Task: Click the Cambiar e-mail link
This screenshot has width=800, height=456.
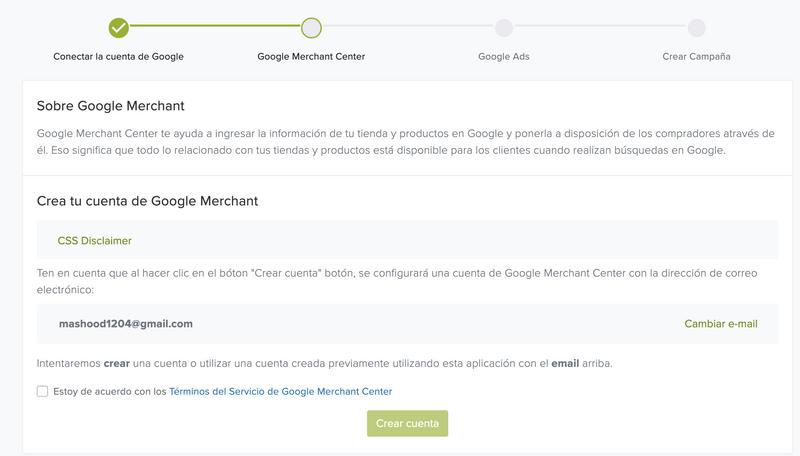Action: click(721, 324)
